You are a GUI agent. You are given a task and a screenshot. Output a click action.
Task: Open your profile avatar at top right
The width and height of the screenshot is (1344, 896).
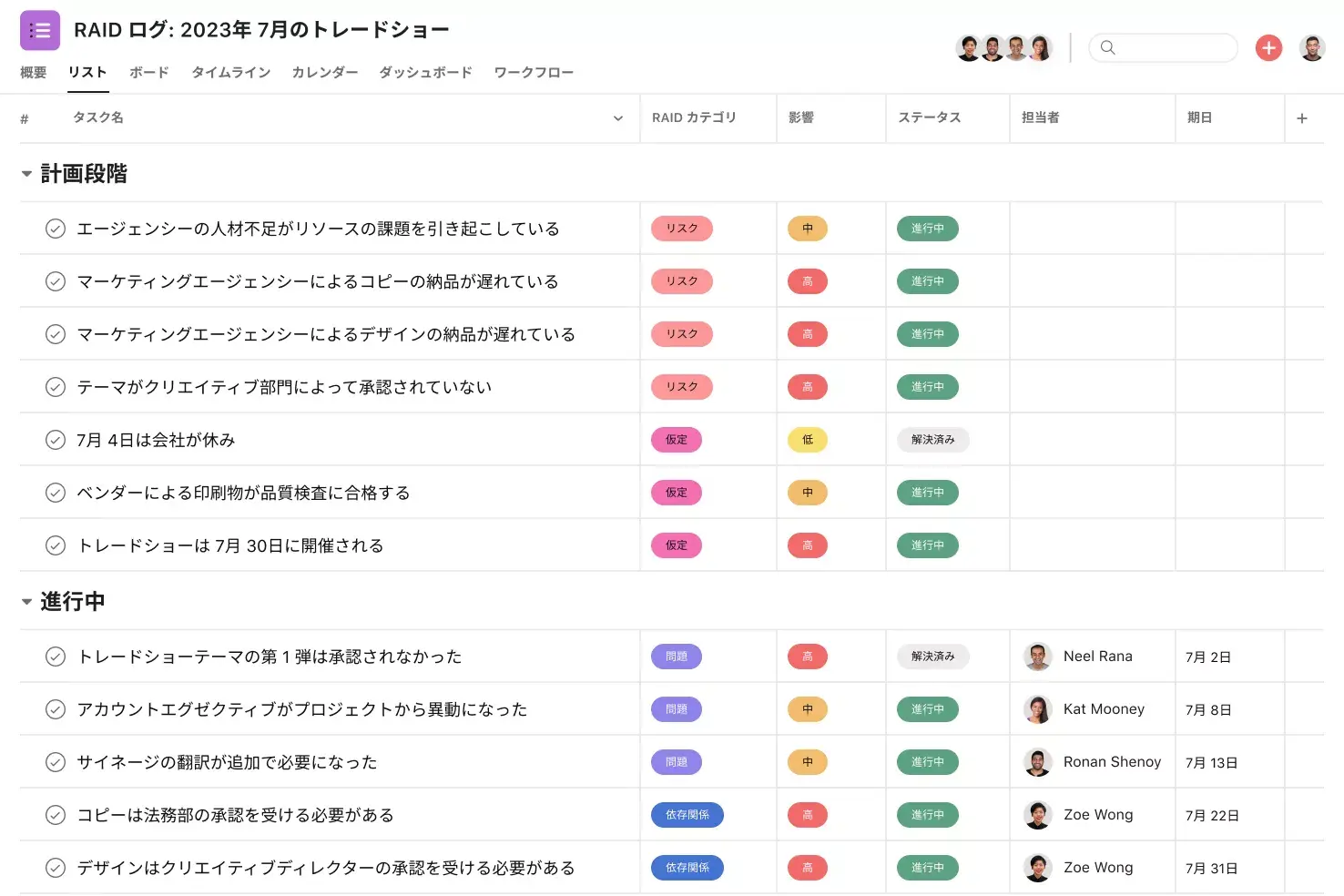[1312, 47]
